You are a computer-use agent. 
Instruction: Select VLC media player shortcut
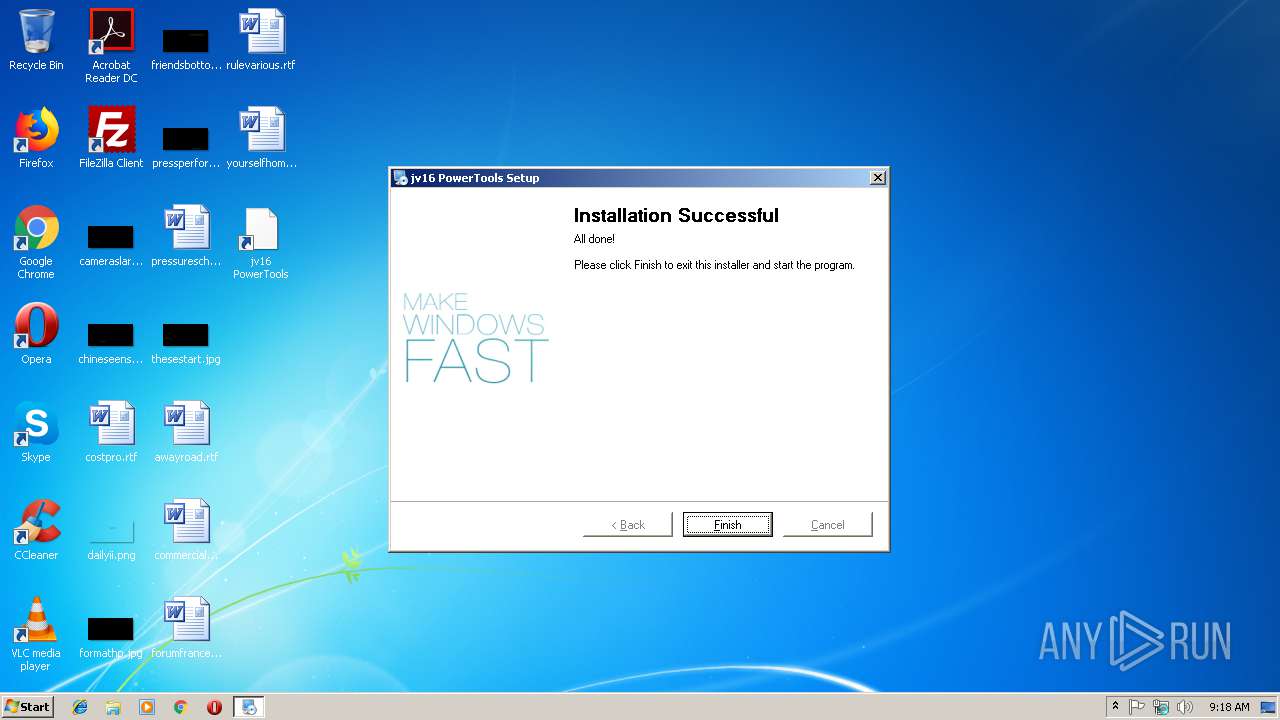coord(36,634)
